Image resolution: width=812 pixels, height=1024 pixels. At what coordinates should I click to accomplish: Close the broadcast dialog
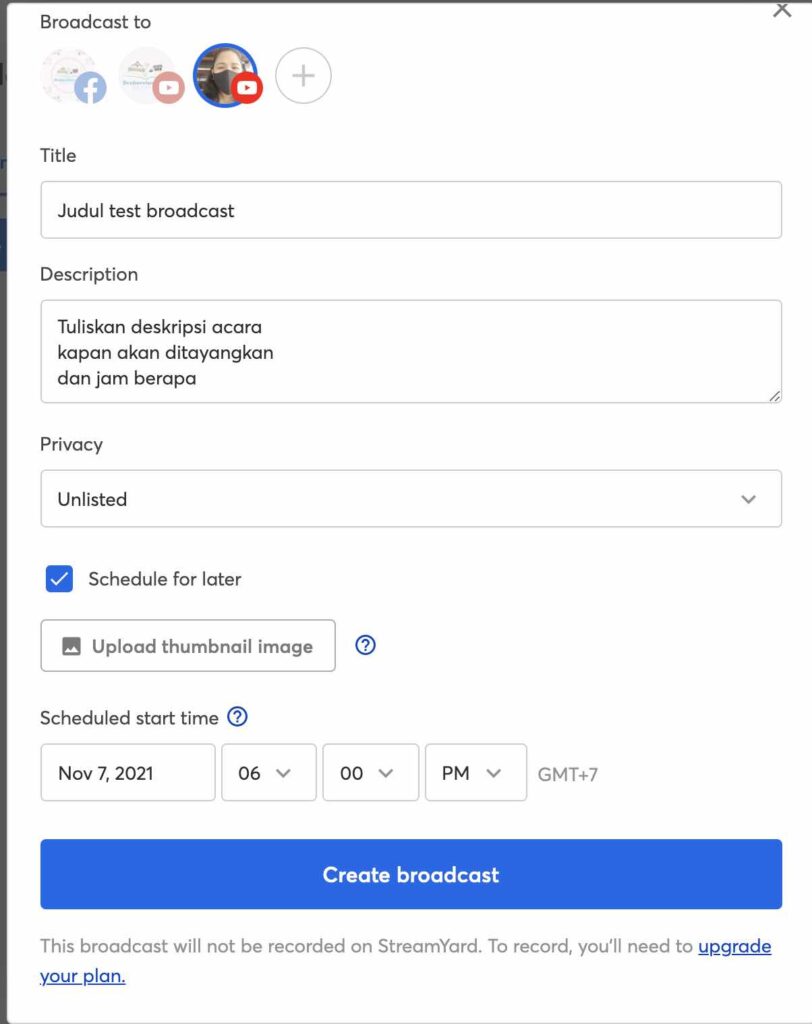782,10
